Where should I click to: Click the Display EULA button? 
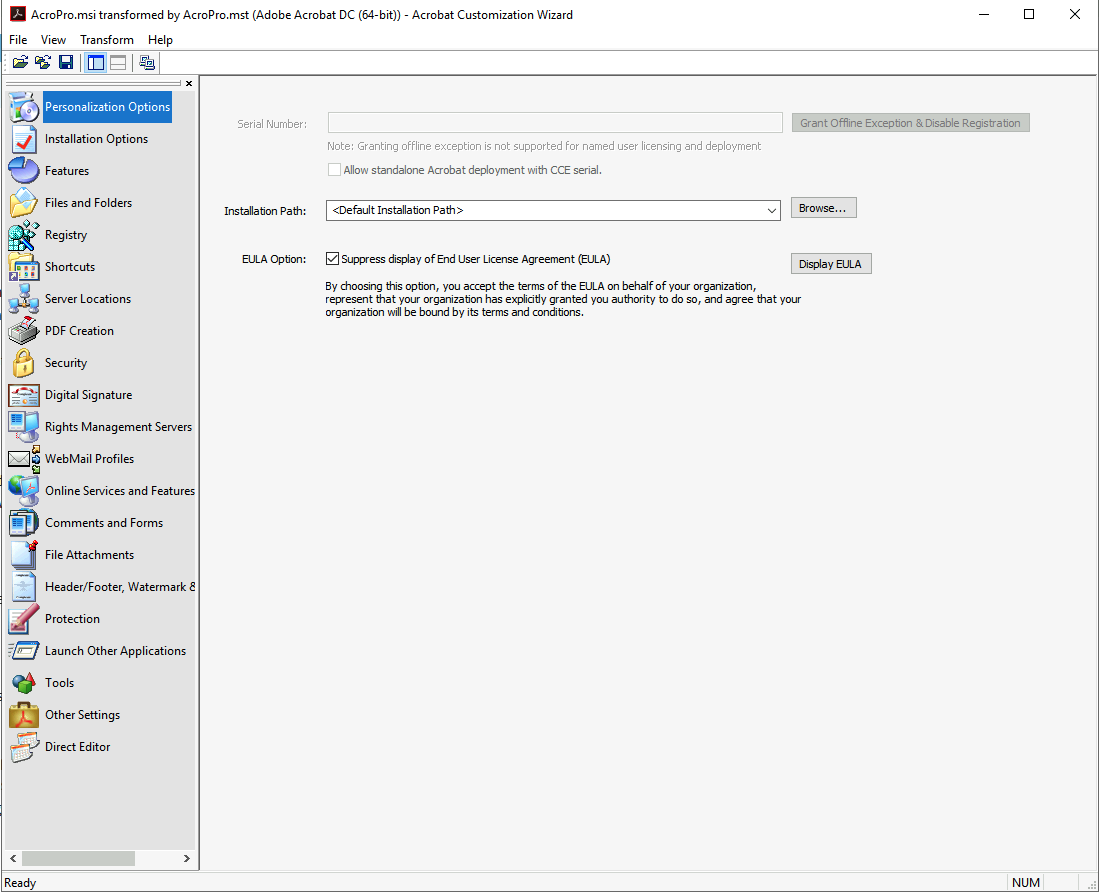point(831,263)
